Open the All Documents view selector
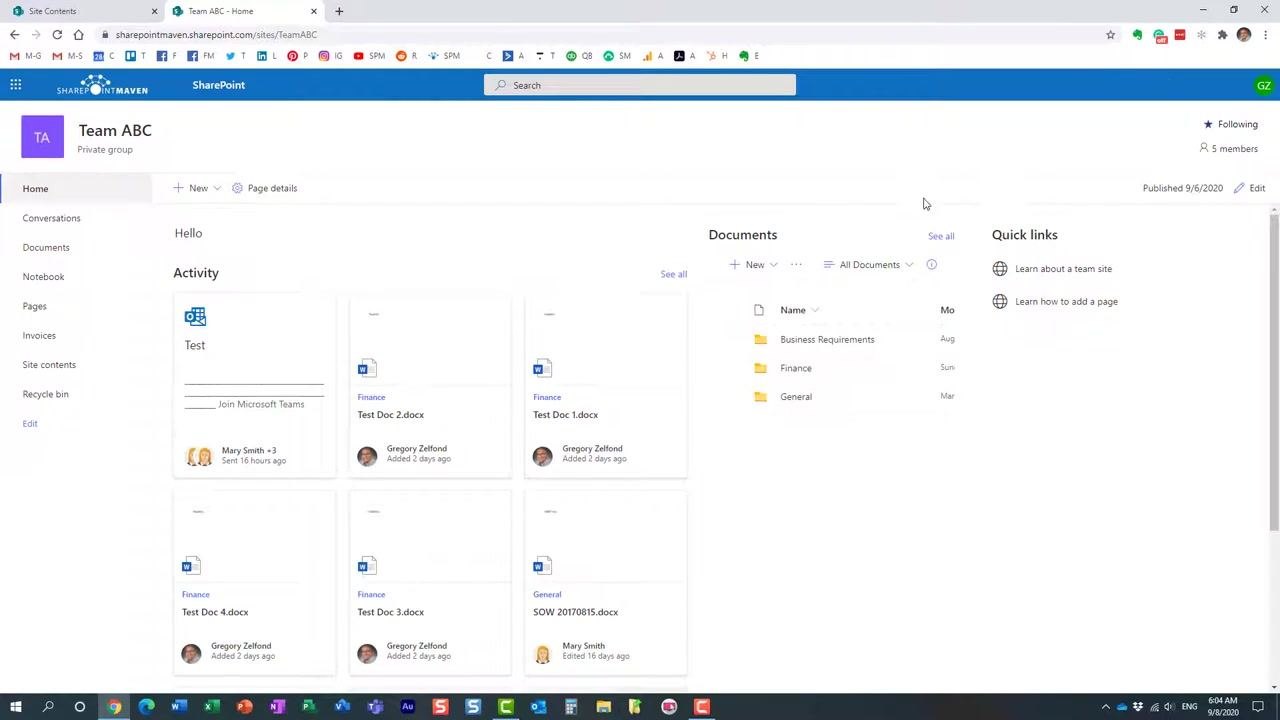This screenshot has width=1280, height=720. tap(868, 265)
